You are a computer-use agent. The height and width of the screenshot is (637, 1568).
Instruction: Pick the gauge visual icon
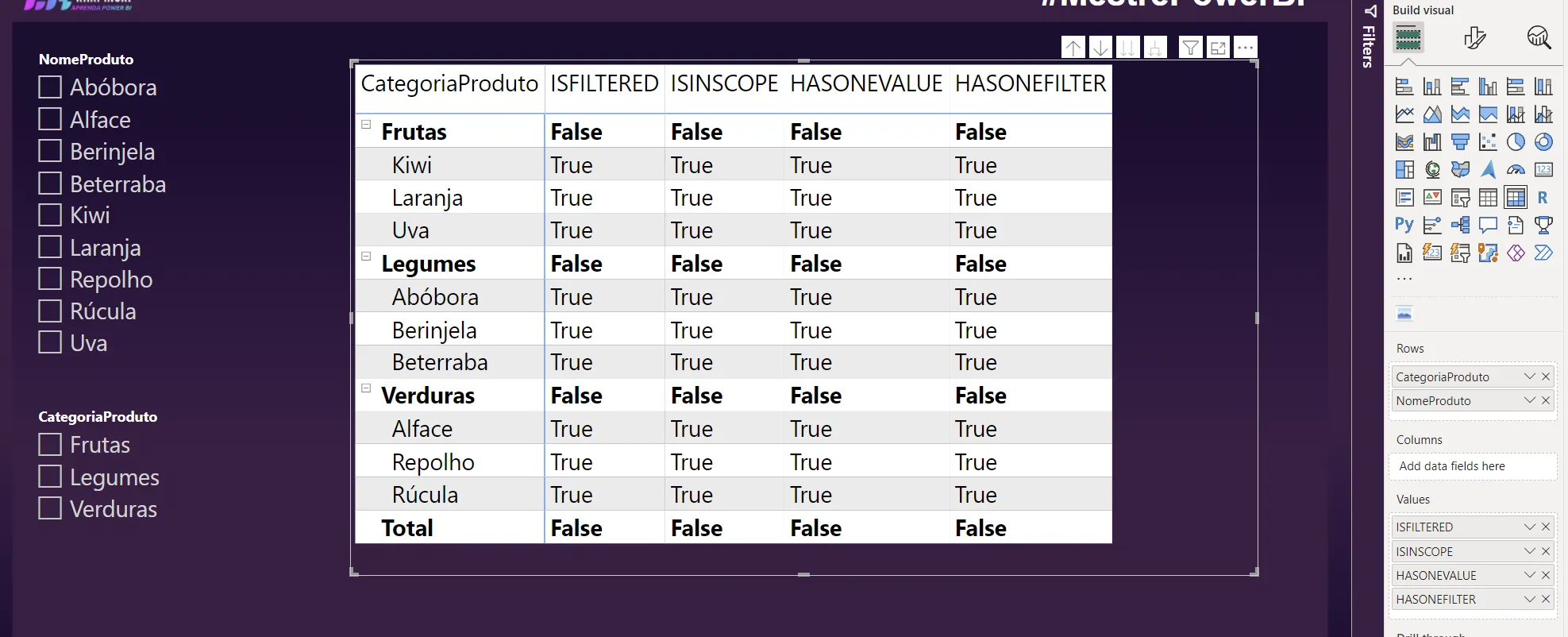click(x=1516, y=170)
